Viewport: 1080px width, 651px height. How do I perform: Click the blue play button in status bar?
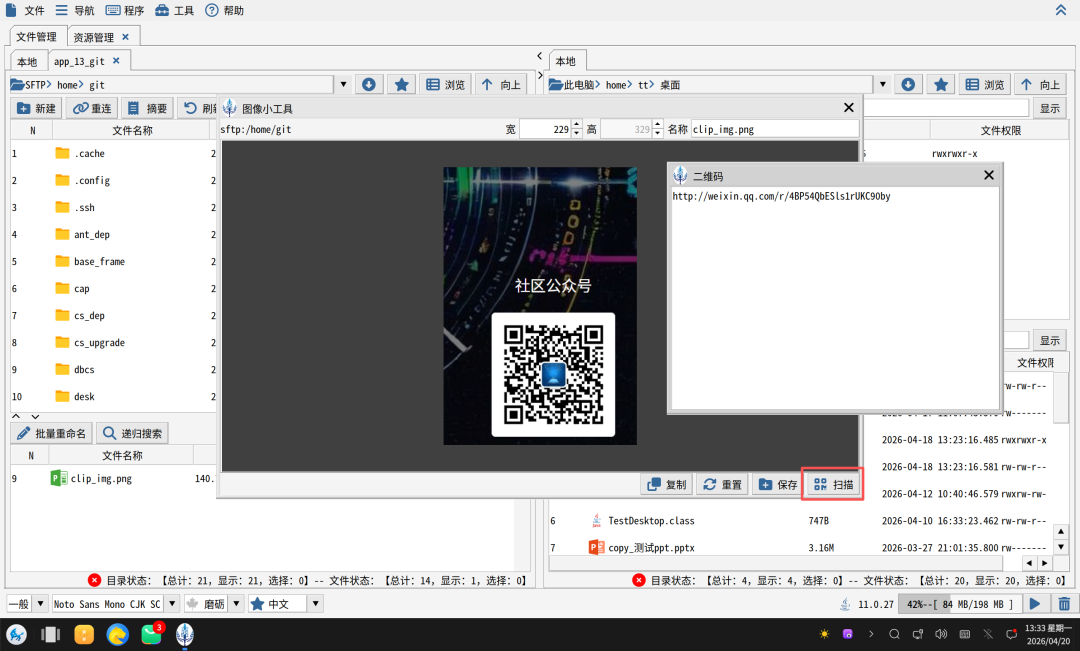pyautogui.click(x=1035, y=604)
